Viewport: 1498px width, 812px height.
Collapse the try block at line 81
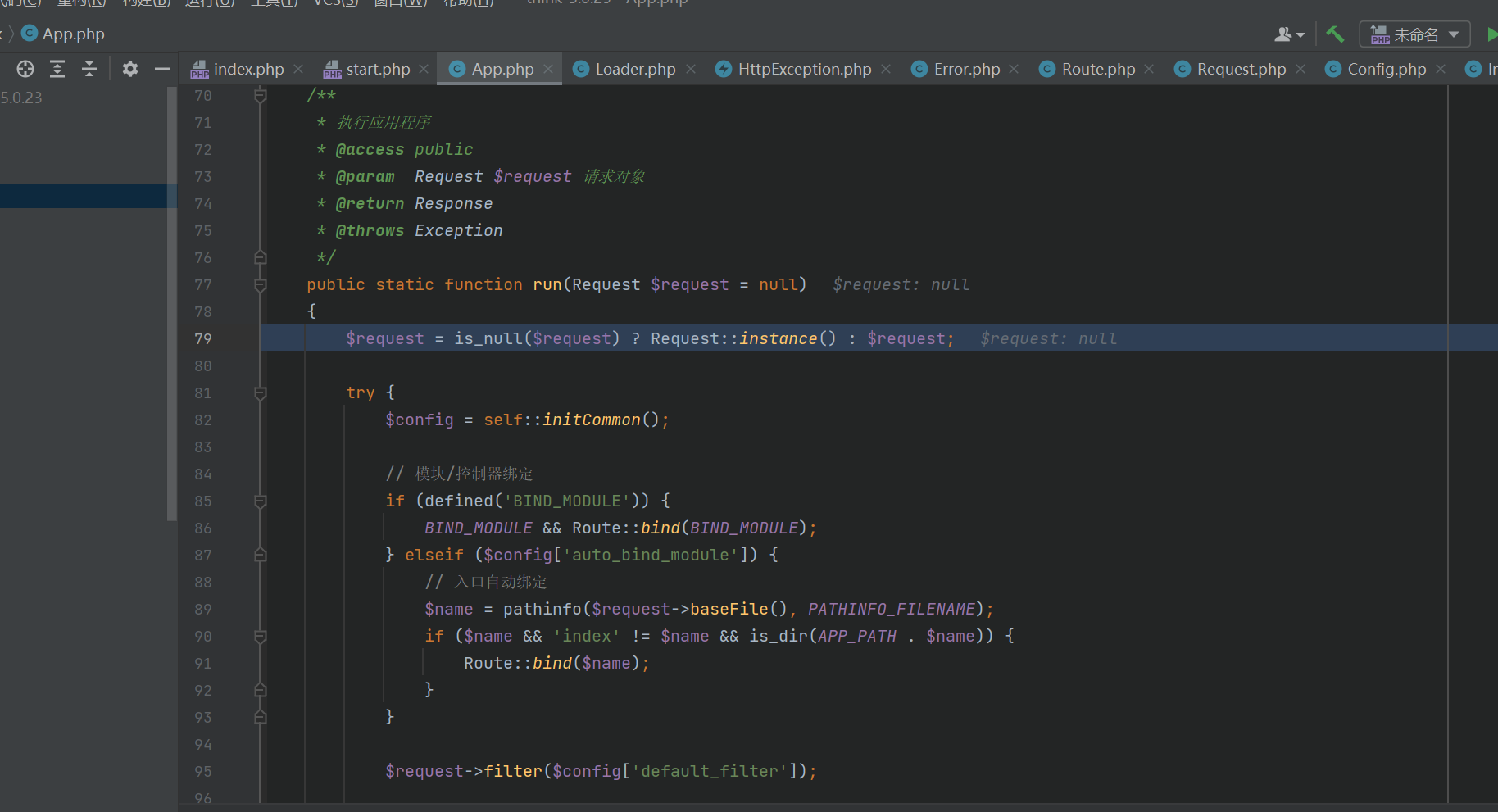261,393
